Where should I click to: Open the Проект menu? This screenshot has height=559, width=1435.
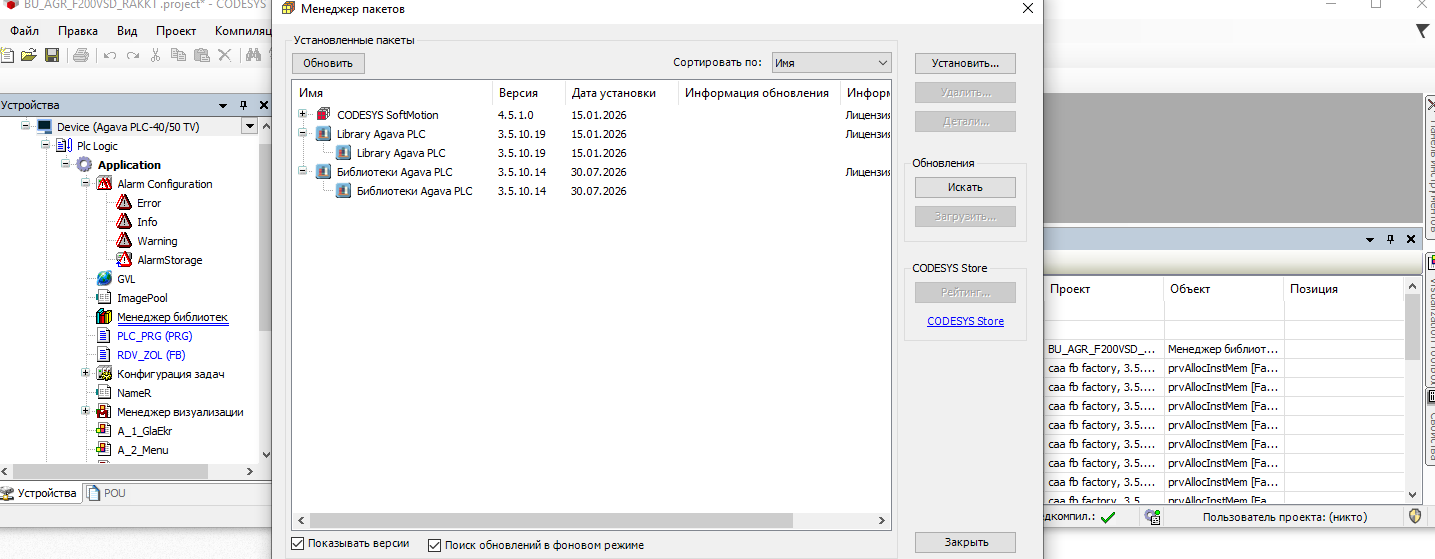coord(176,31)
